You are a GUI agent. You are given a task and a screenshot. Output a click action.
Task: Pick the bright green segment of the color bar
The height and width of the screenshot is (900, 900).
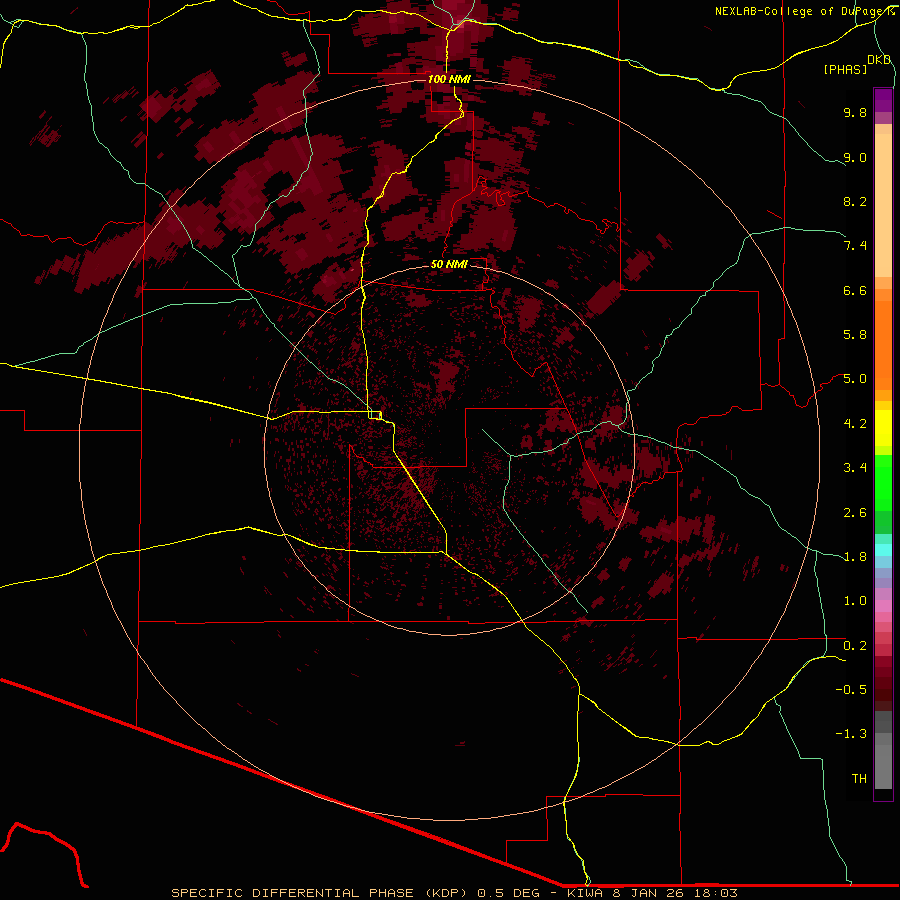(x=883, y=481)
